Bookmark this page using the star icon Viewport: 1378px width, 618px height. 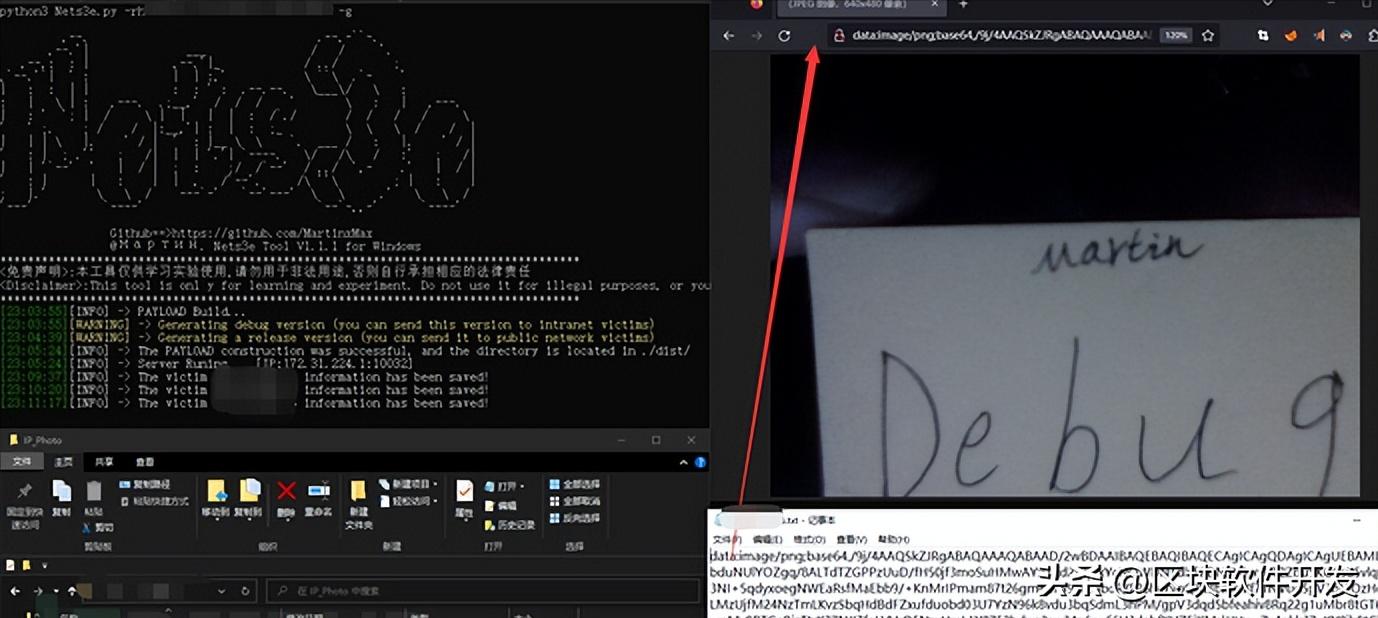pos(1208,35)
